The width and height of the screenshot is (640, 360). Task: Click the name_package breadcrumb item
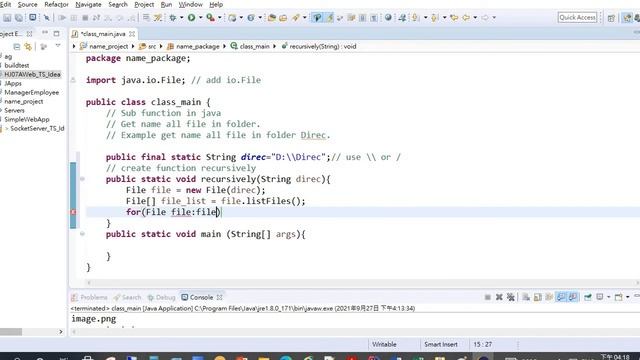coord(193,47)
